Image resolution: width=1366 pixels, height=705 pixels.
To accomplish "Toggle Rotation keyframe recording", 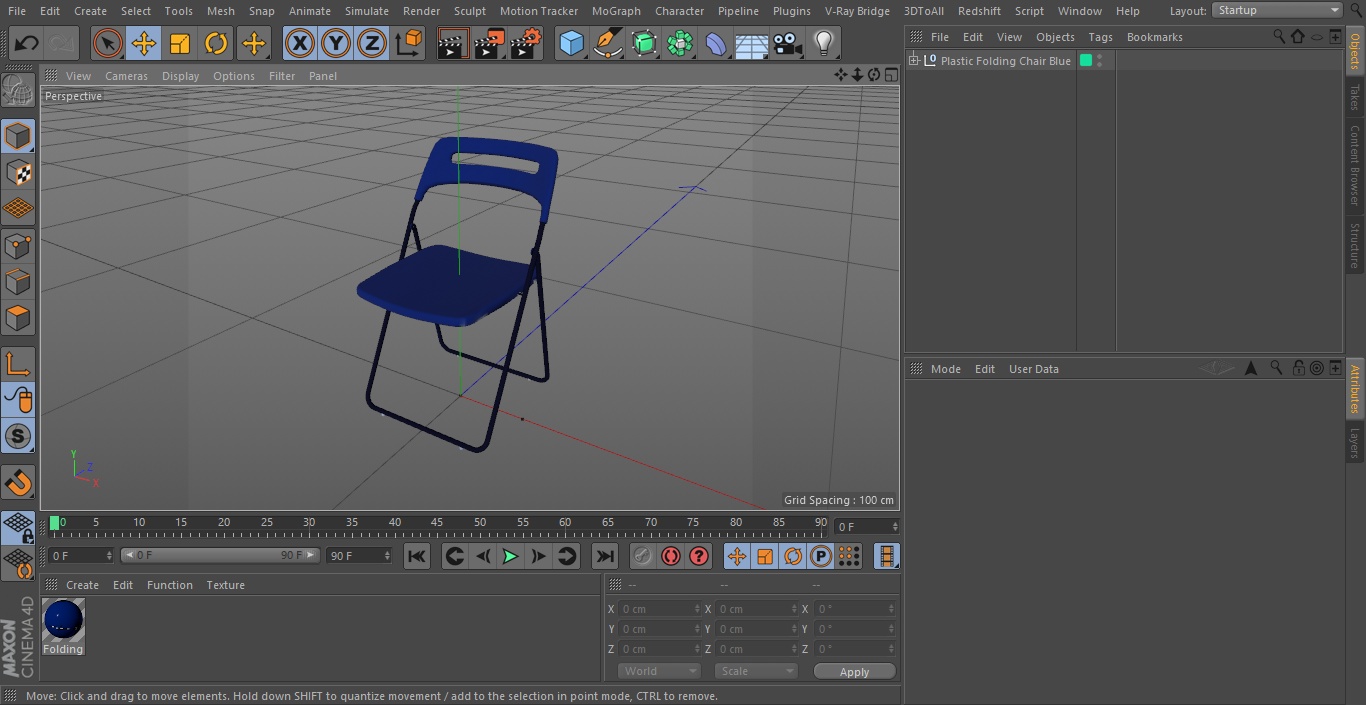I will tap(793, 556).
